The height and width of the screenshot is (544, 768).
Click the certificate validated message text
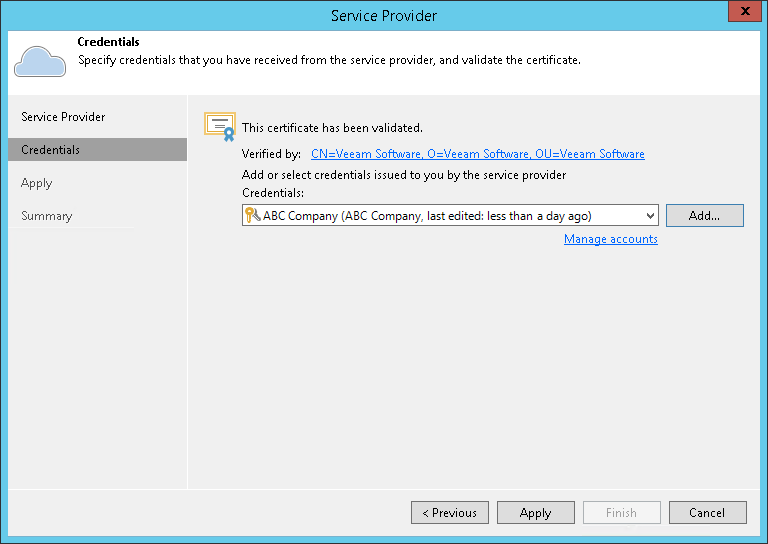coord(332,128)
